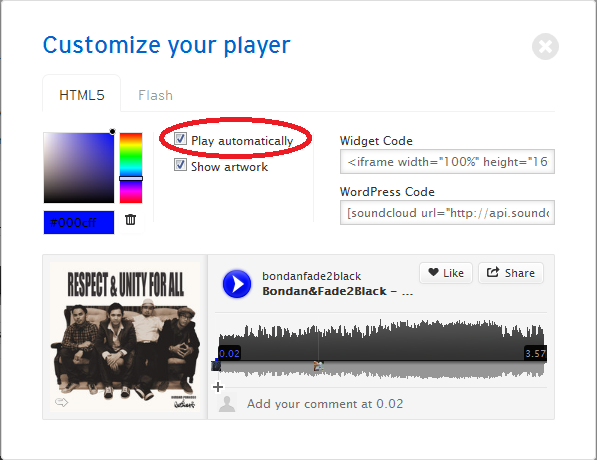Pick a shade in the color gradient square
Image resolution: width=597 pixels, height=460 pixels.
[x=79, y=168]
